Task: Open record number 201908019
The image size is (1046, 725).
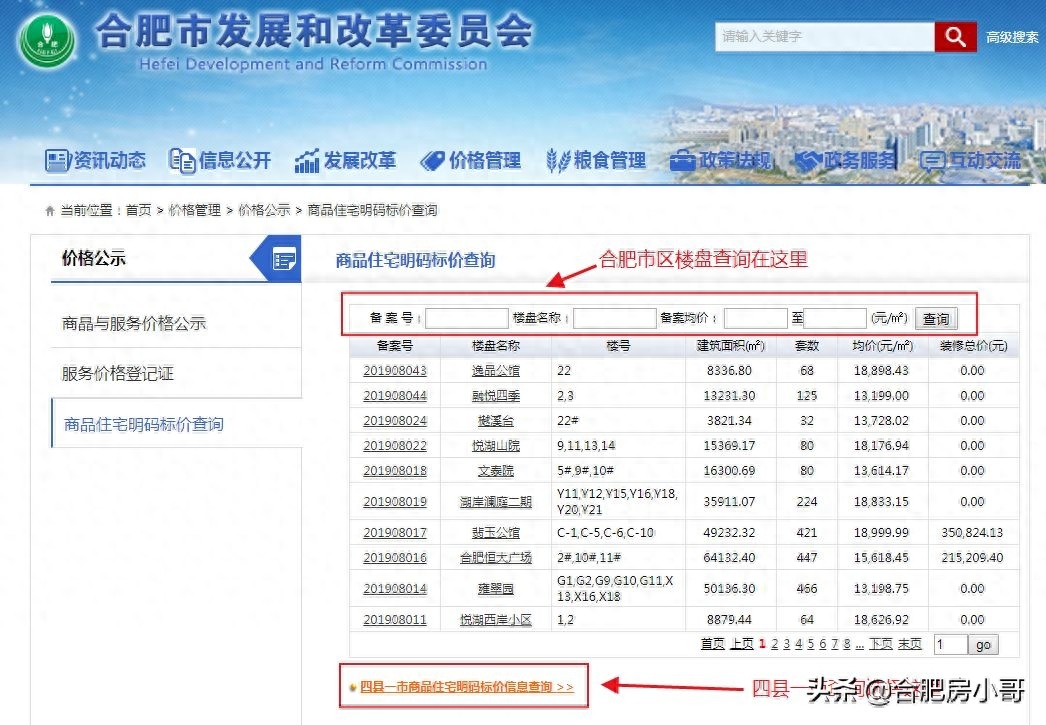Action: [395, 502]
